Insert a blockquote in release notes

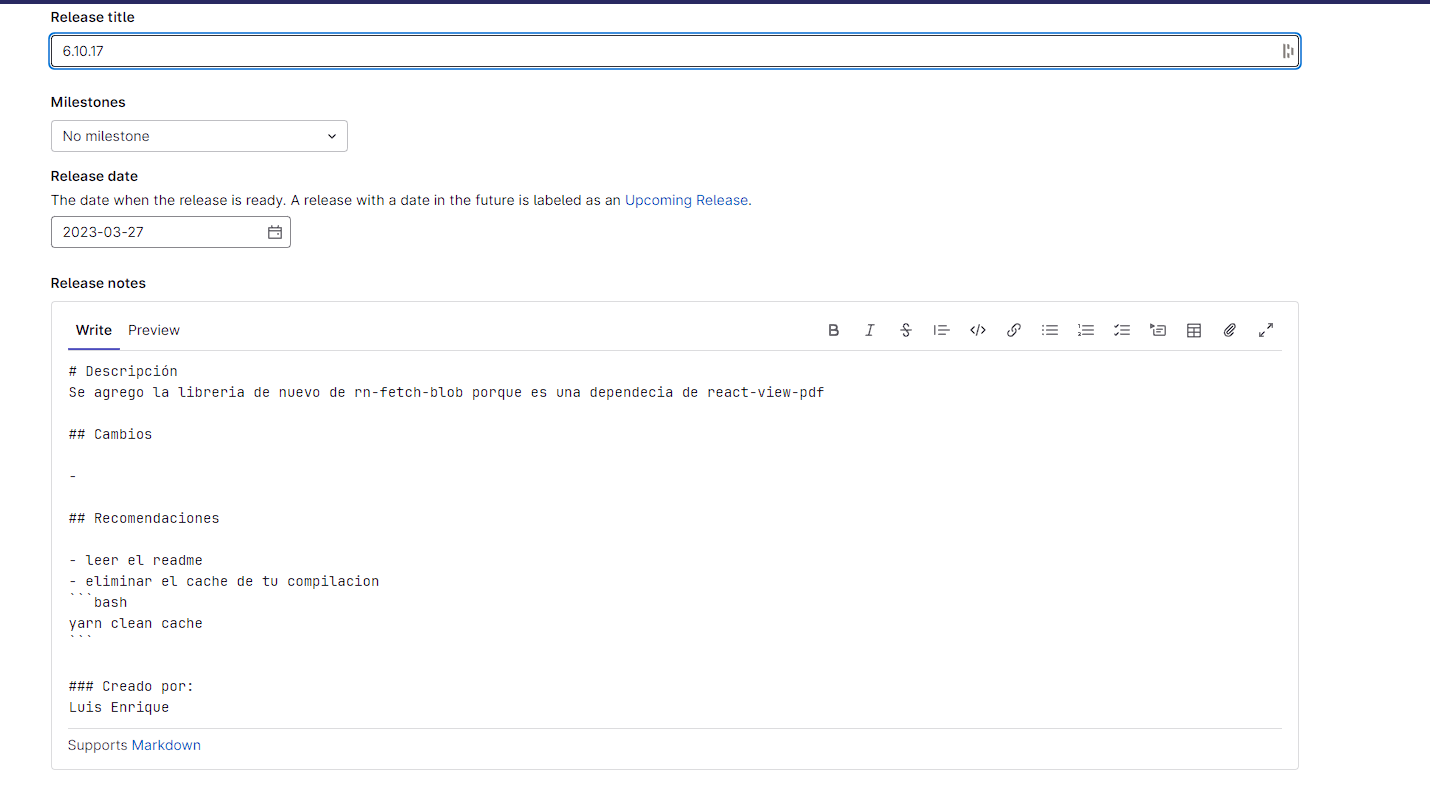pyautogui.click(x=941, y=330)
